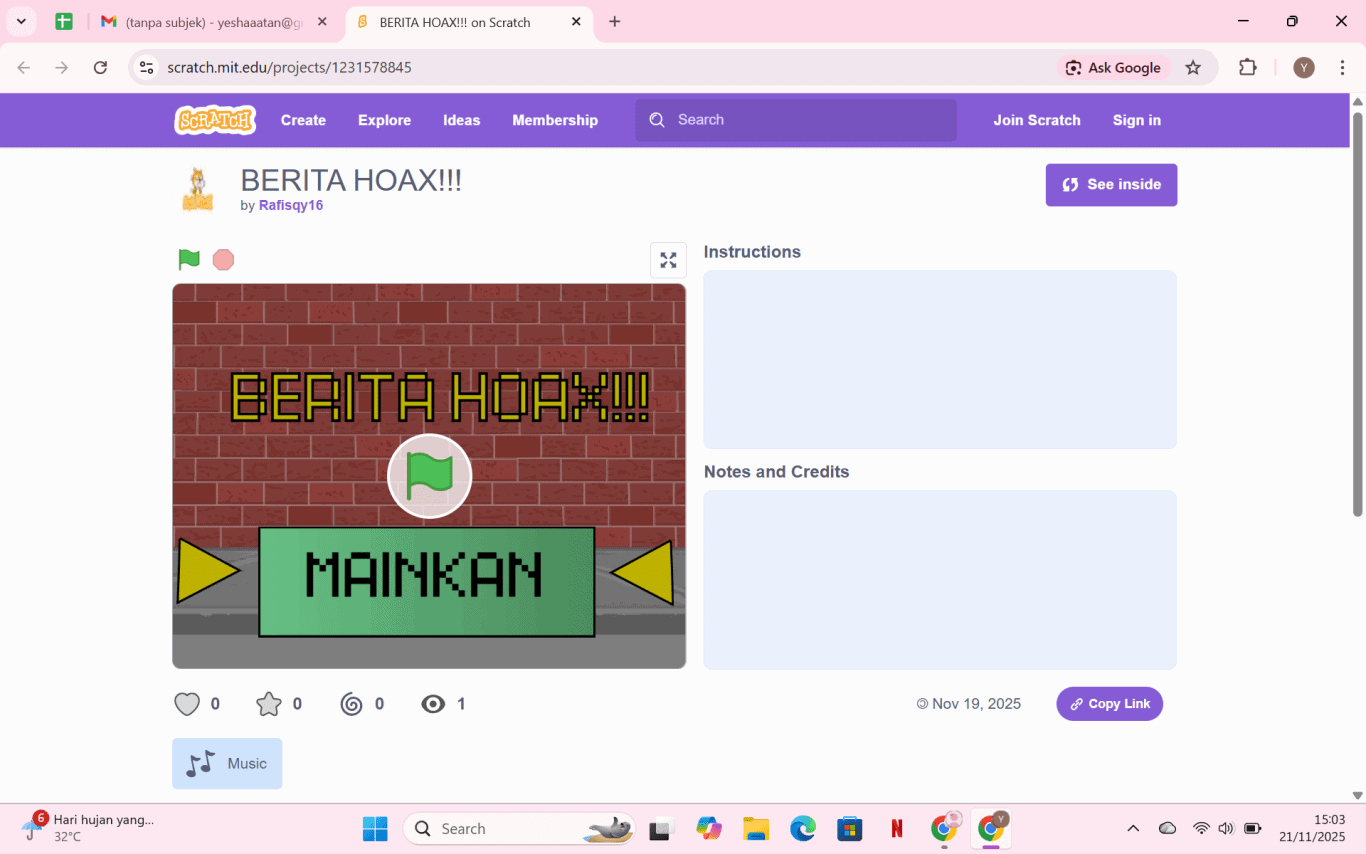
Task: Click the green flag above the stage
Action: pyautogui.click(x=189, y=260)
